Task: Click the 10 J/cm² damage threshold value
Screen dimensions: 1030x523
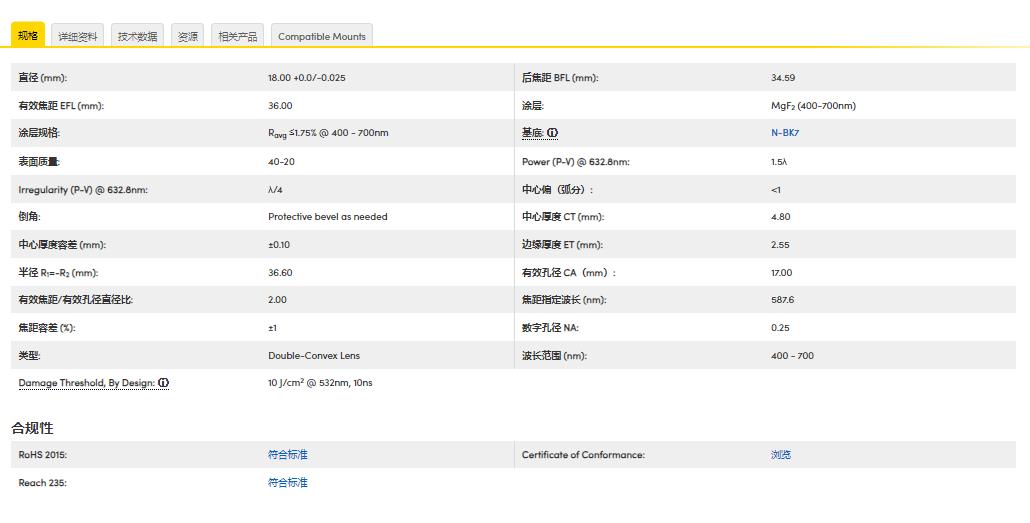Action: (320, 383)
